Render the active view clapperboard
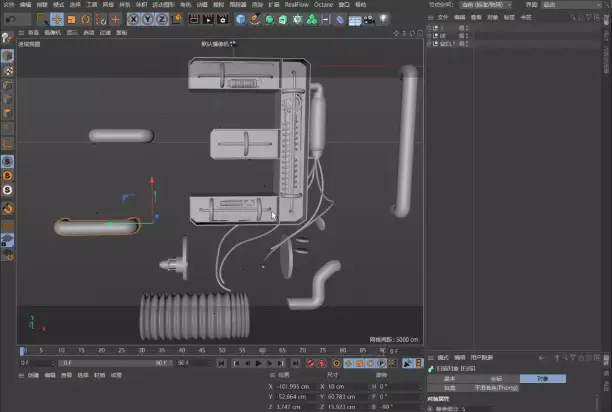The width and height of the screenshot is (612, 412). [194, 19]
